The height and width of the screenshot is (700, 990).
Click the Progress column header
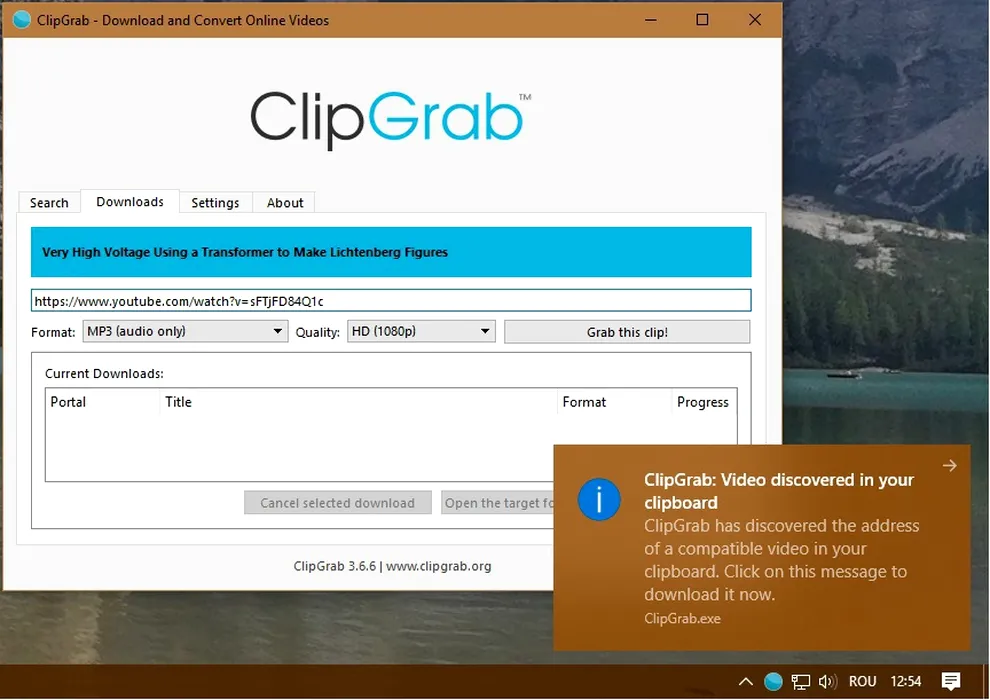703,402
